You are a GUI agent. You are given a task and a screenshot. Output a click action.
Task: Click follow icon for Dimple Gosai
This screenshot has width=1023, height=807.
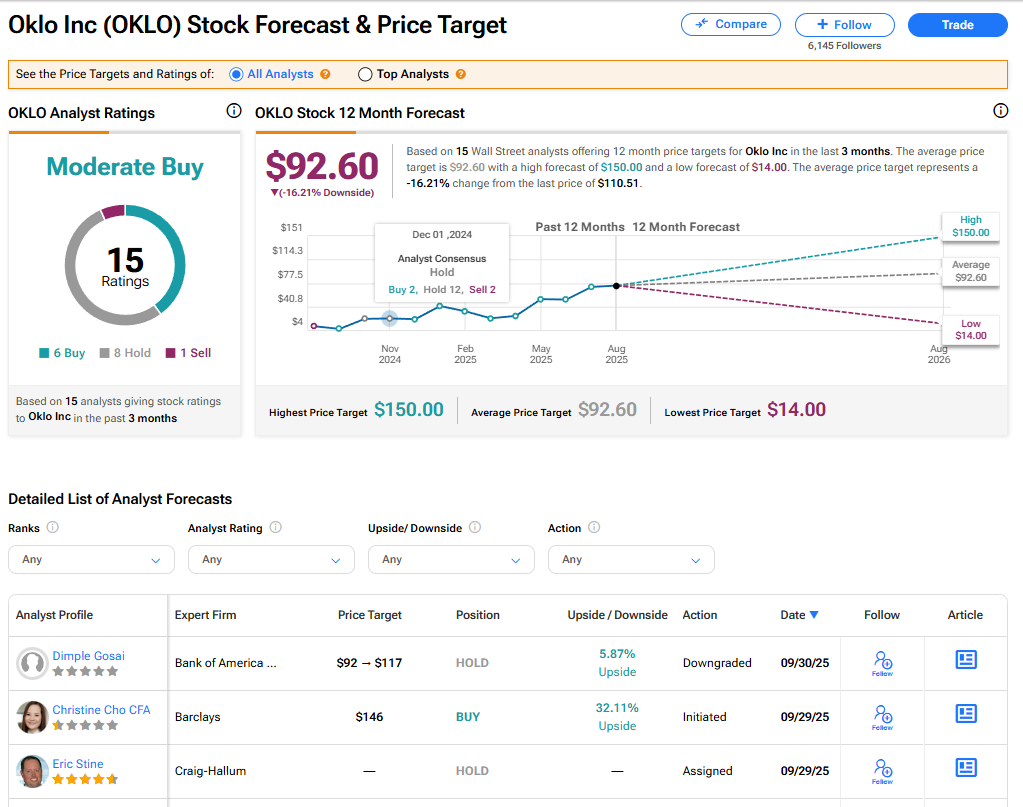tap(882, 661)
